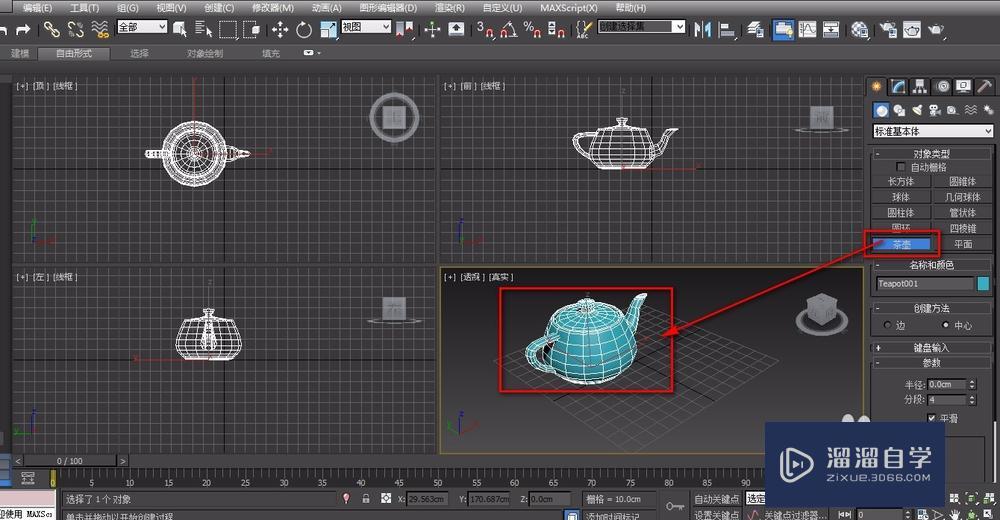The width and height of the screenshot is (1000, 520).
Task: Open the Motion command panel tab
Action: pyautogui.click(x=943, y=86)
